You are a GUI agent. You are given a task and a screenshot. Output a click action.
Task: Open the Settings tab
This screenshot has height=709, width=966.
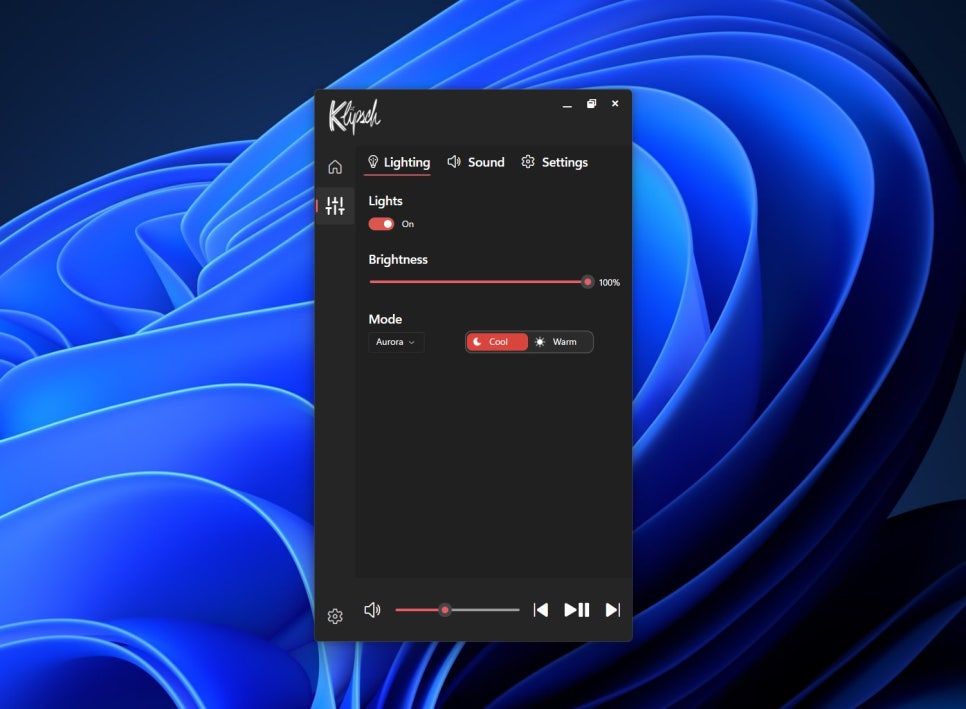[x=555, y=162]
